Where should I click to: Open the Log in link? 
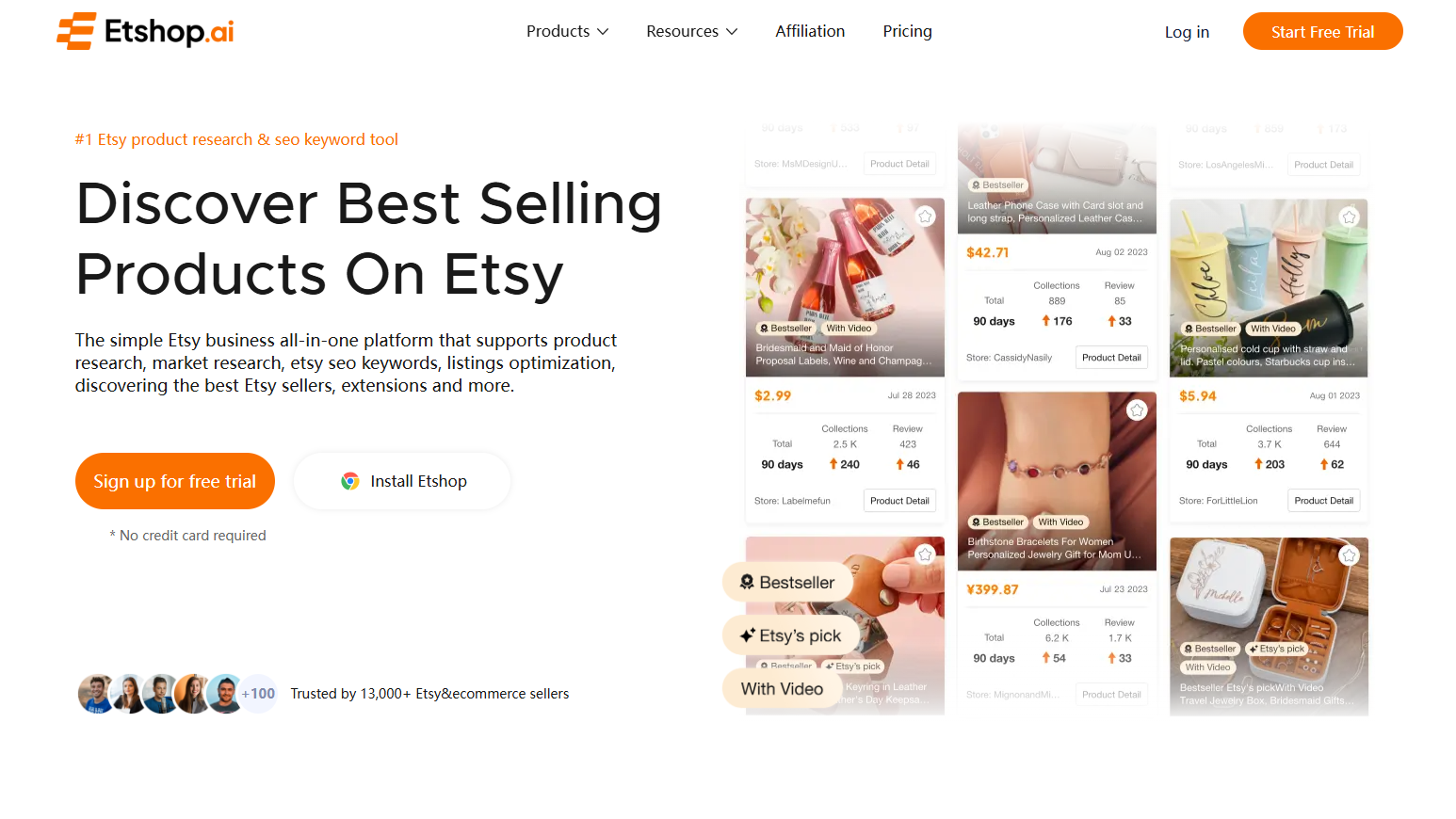pos(1187,32)
